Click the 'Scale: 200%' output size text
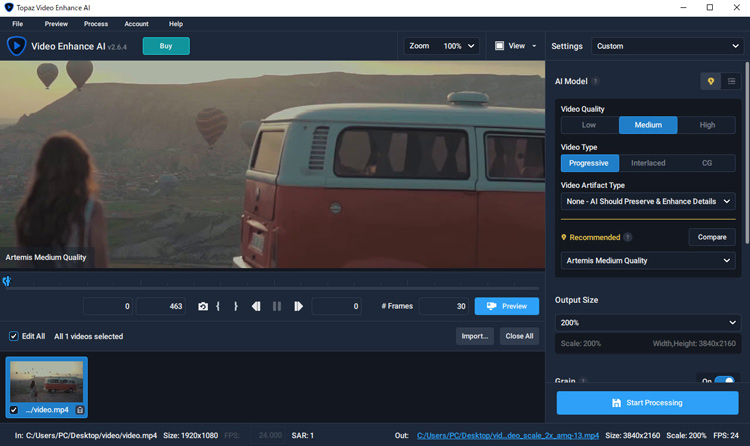The height and width of the screenshot is (446, 750). tap(581, 344)
